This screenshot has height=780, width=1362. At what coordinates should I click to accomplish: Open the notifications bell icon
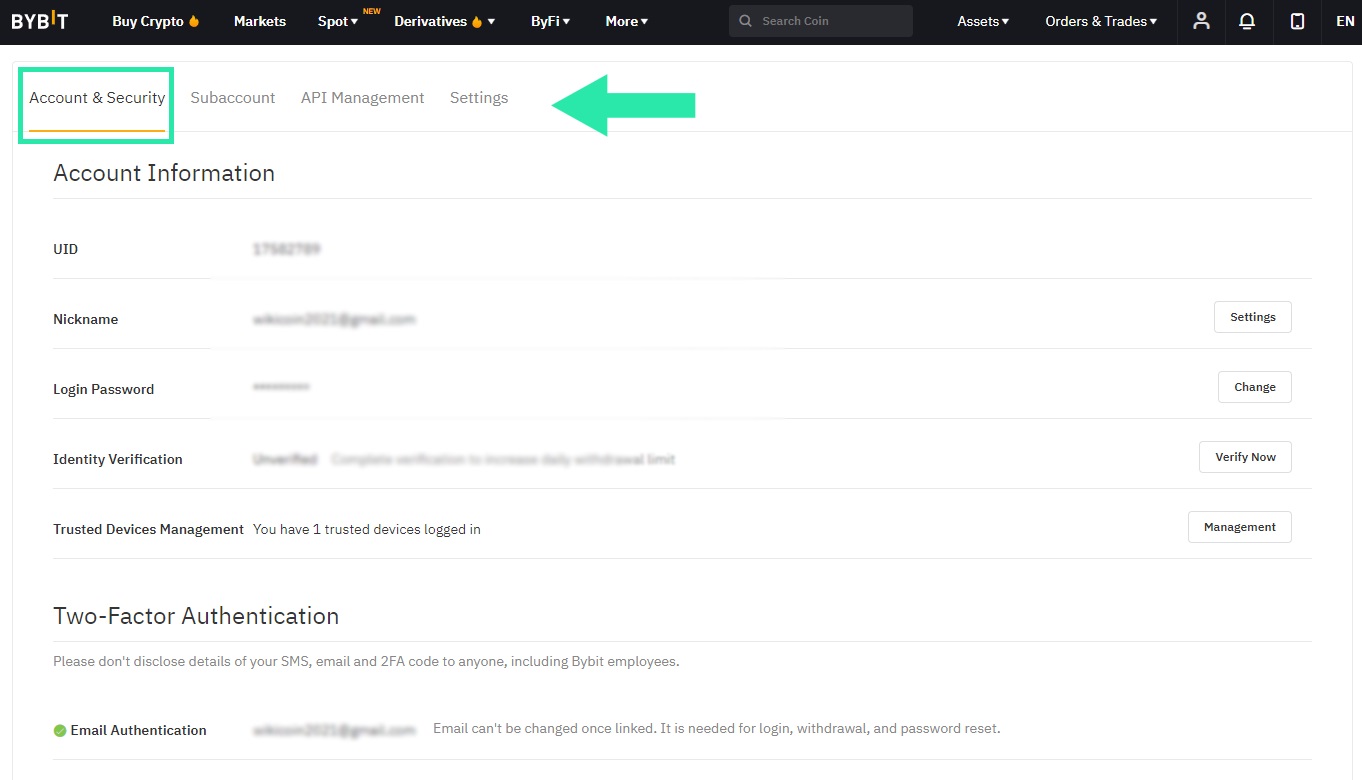(x=1247, y=21)
